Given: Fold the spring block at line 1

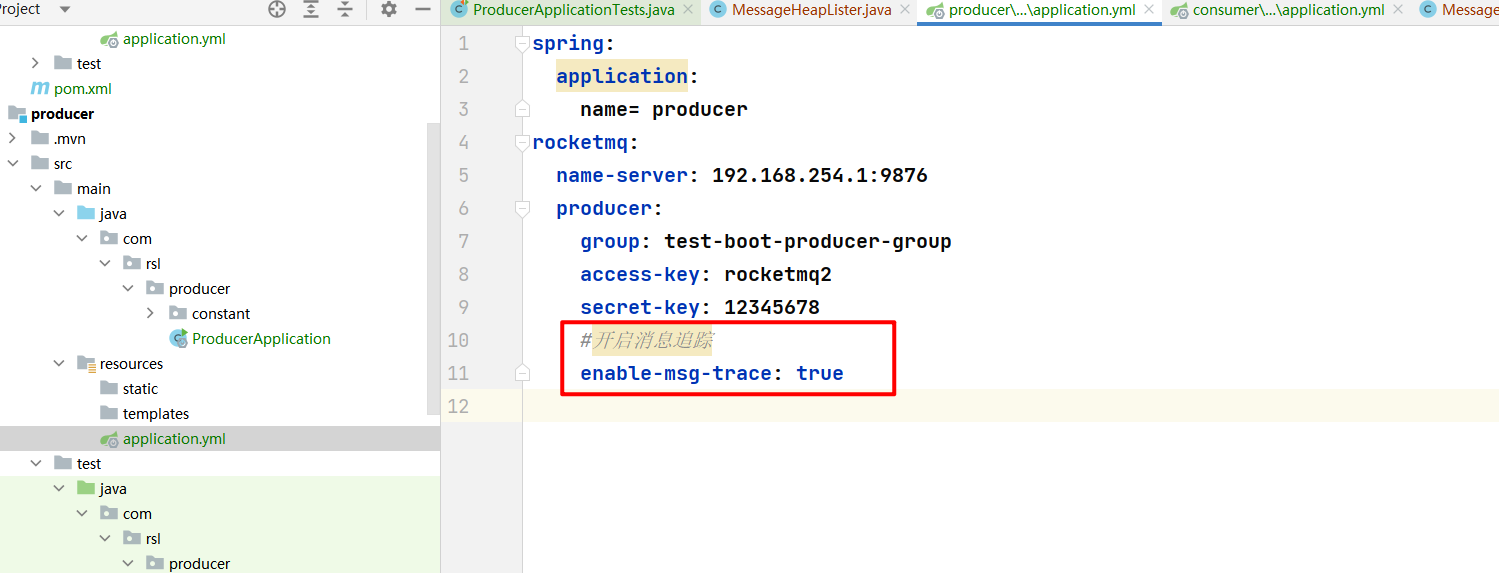Looking at the screenshot, I should (521, 43).
